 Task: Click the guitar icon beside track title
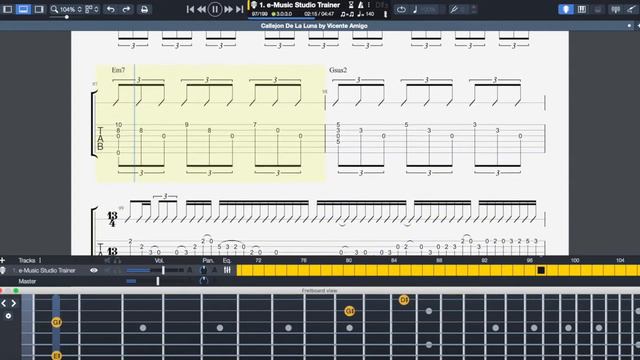point(254,5)
